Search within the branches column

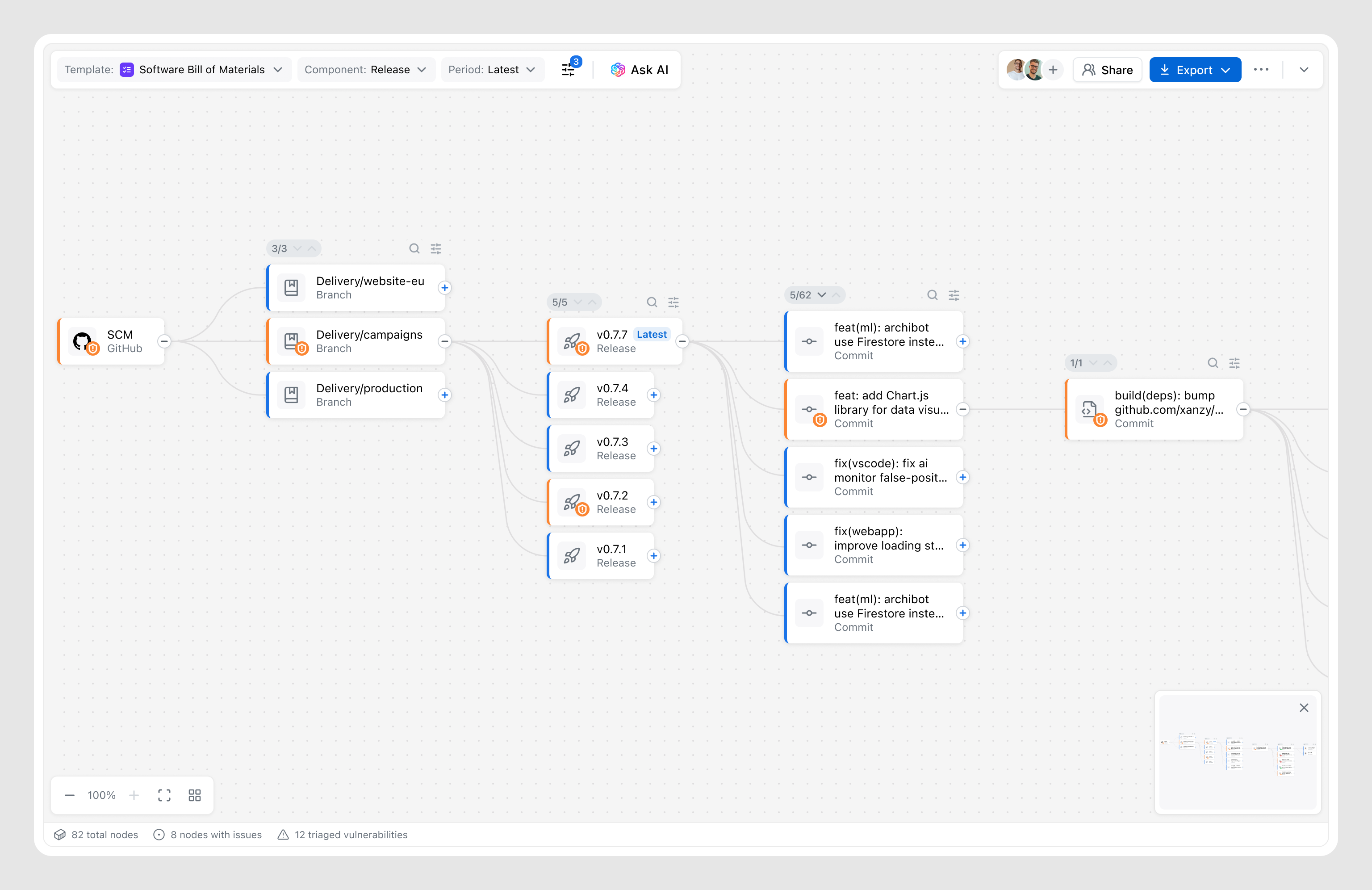[x=414, y=248]
